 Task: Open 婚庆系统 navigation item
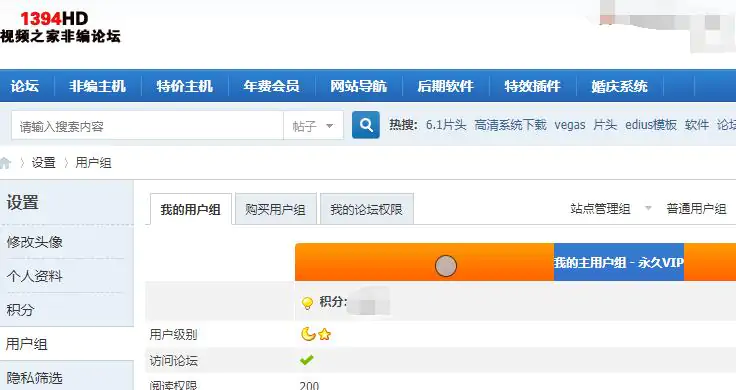620,86
